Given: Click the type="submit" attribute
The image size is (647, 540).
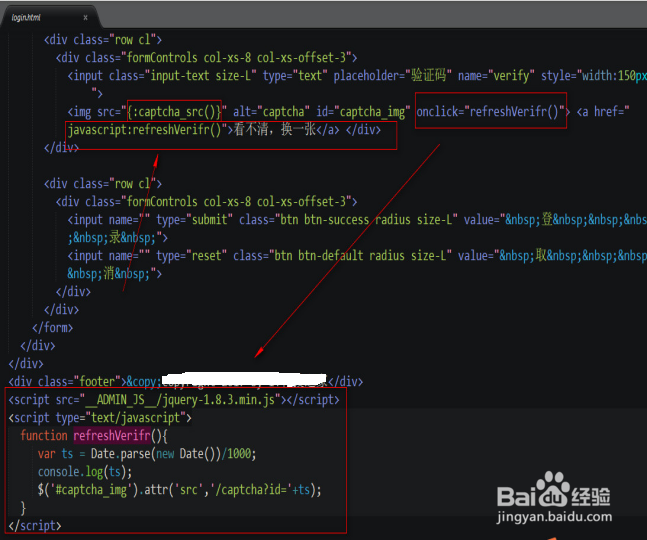Looking at the screenshot, I should pos(194,219).
